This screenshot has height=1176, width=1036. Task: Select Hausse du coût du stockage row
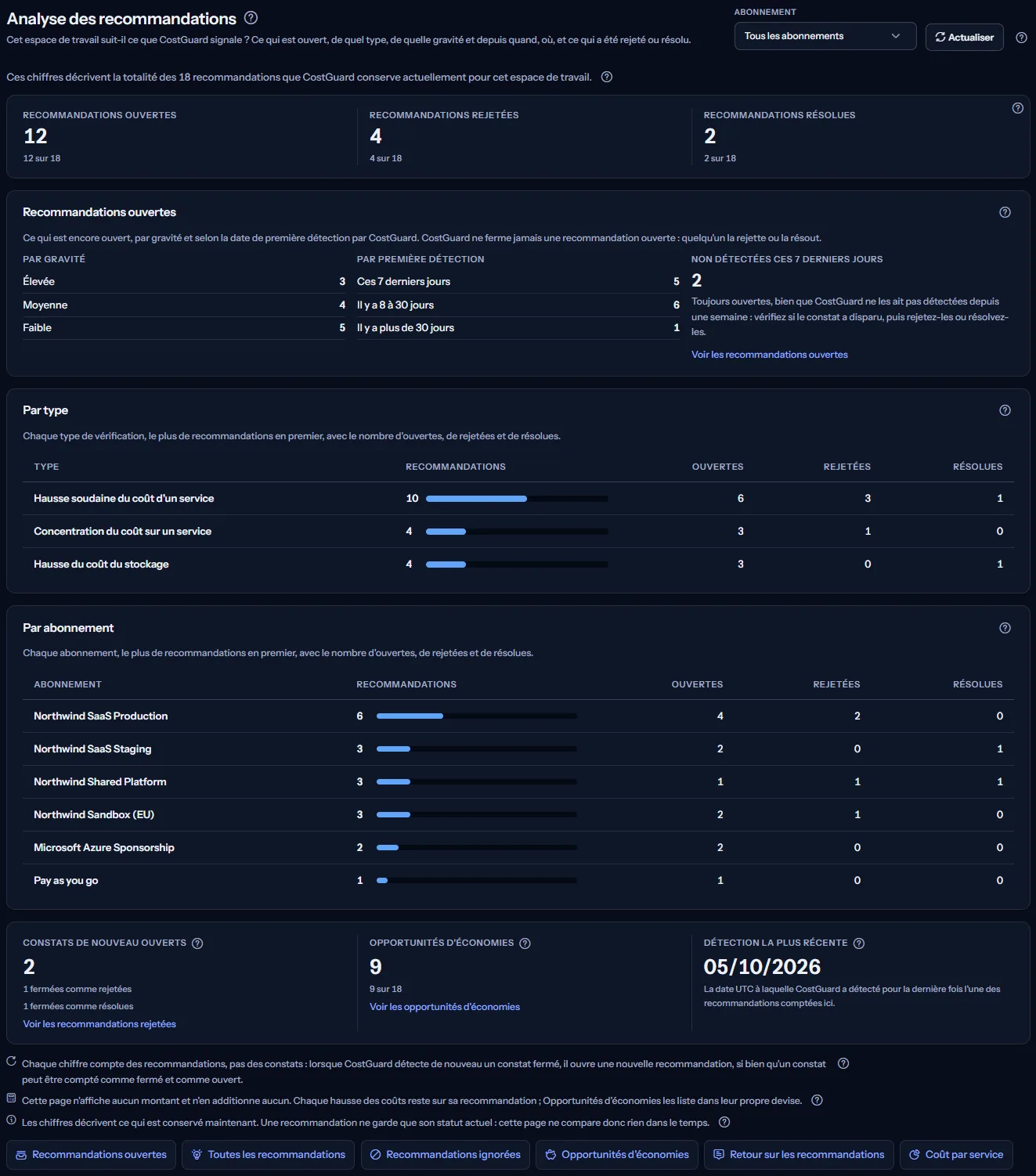pos(518,565)
